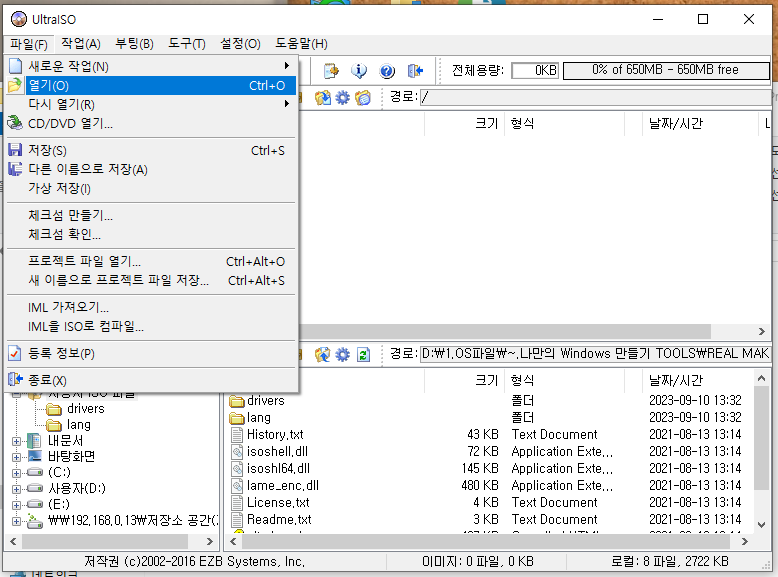Image resolution: width=778 pixels, height=577 pixels.
Task: Click the folder properties icon beside image path
Action: (x=363, y=98)
